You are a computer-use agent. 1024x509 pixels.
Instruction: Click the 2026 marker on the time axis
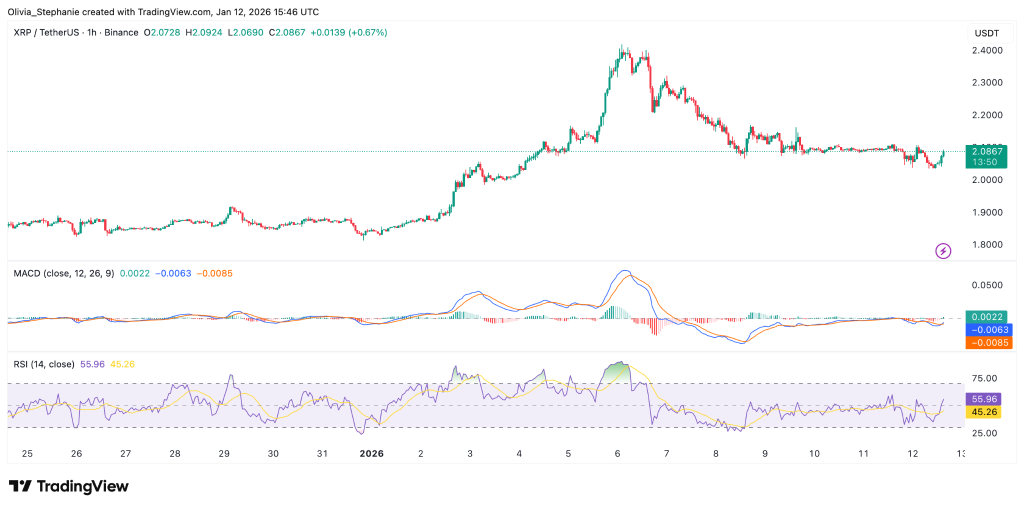point(371,453)
